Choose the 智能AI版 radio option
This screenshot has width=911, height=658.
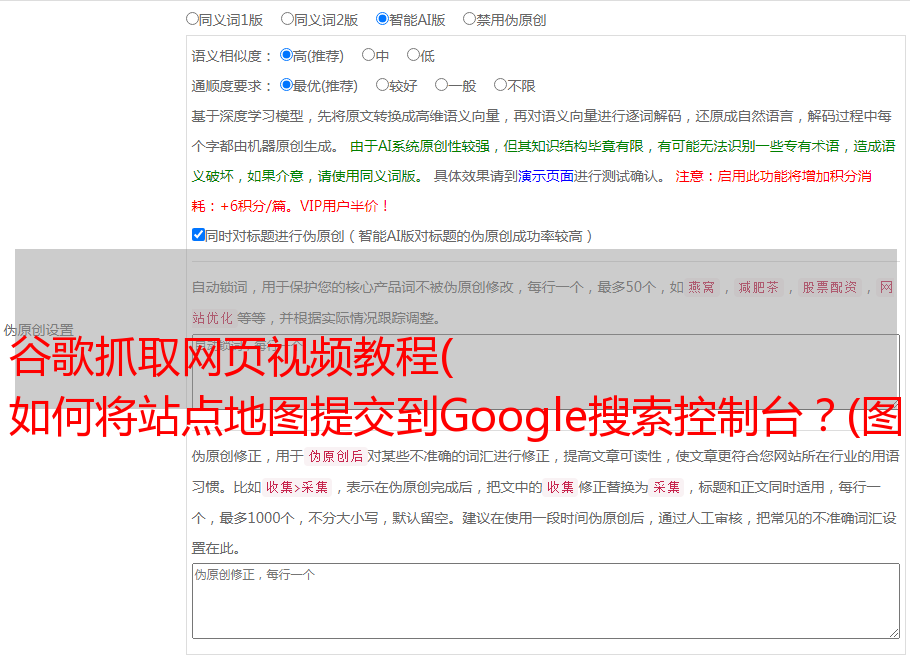click(x=382, y=19)
